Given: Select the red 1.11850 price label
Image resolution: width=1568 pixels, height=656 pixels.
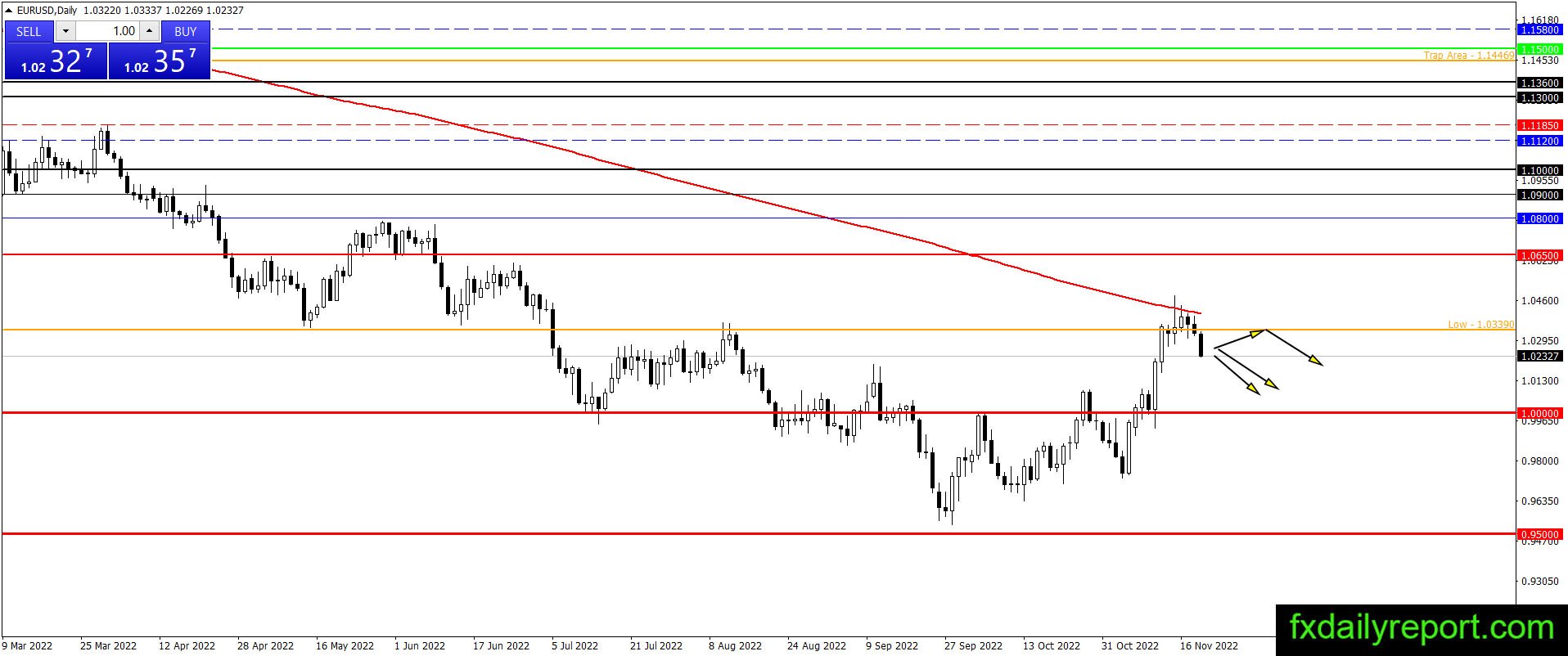Looking at the screenshot, I should (x=1539, y=125).
